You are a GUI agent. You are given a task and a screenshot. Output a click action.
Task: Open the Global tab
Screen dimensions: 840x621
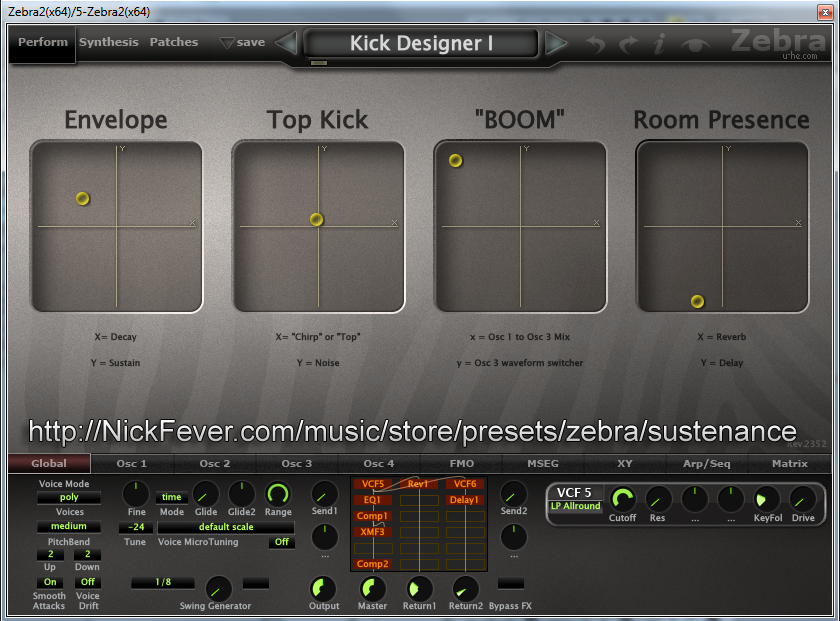(49, 463)
